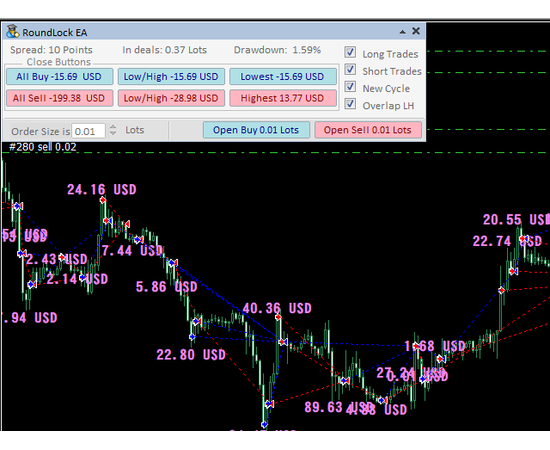Image resolution: width=550 pixels, height=450 pixels.
Task: Click red Low/High -28.98 USD button
Action: pyautogui.click(x=171, y=98)
